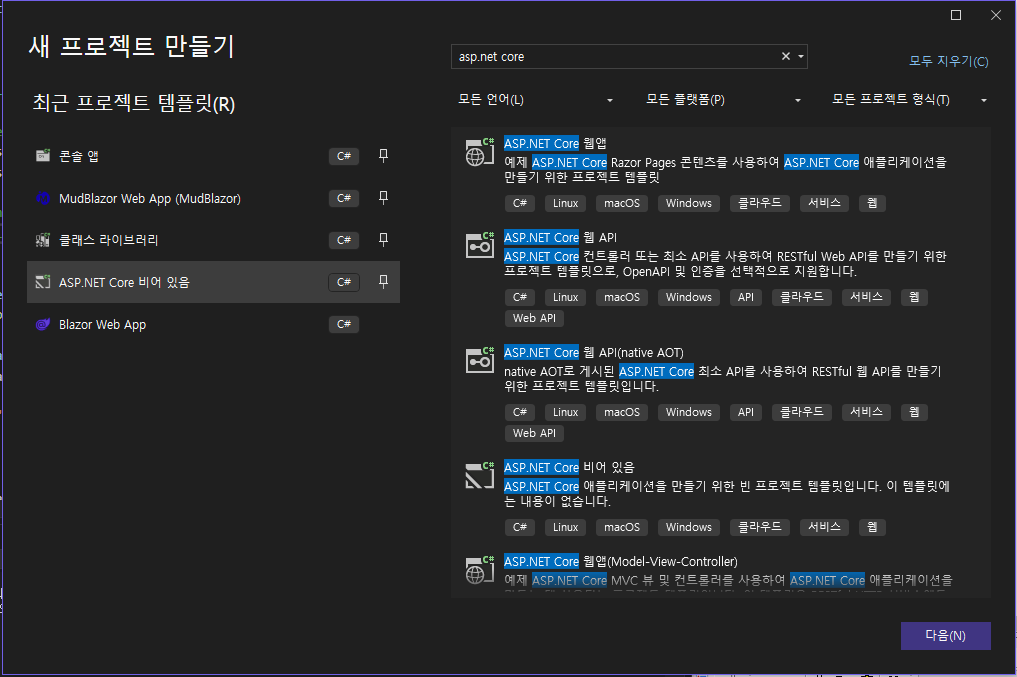Pin the 클래스 라이브러리 recent template
This screenshot has height=677, width=1017.
tap(383, 240)
